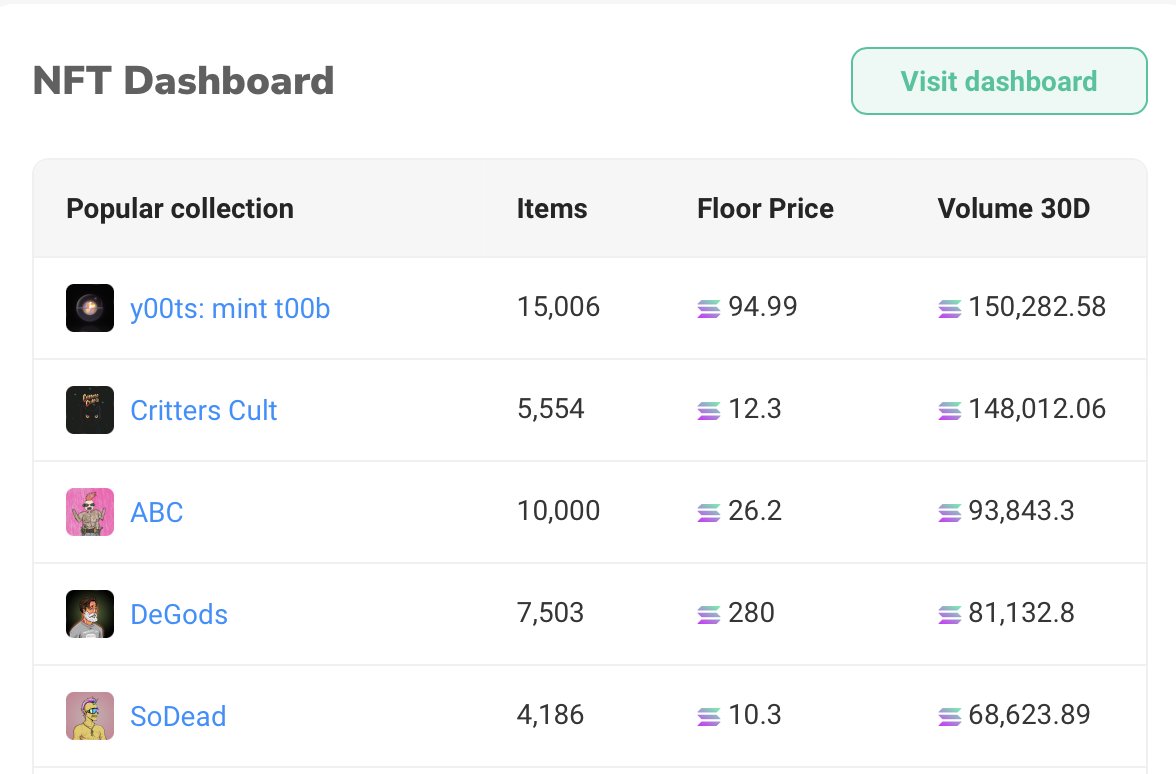
Task: Click the Popular collection column header
Action: [180, 209]
